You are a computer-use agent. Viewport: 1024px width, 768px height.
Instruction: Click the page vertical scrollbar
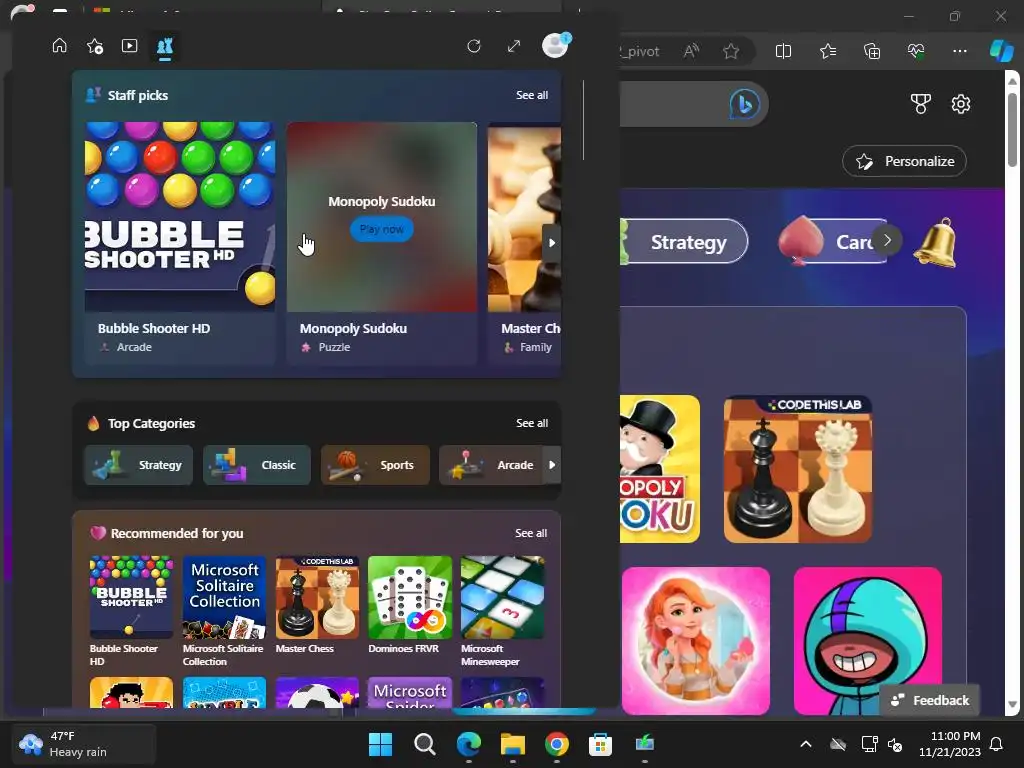(1012, 129)
